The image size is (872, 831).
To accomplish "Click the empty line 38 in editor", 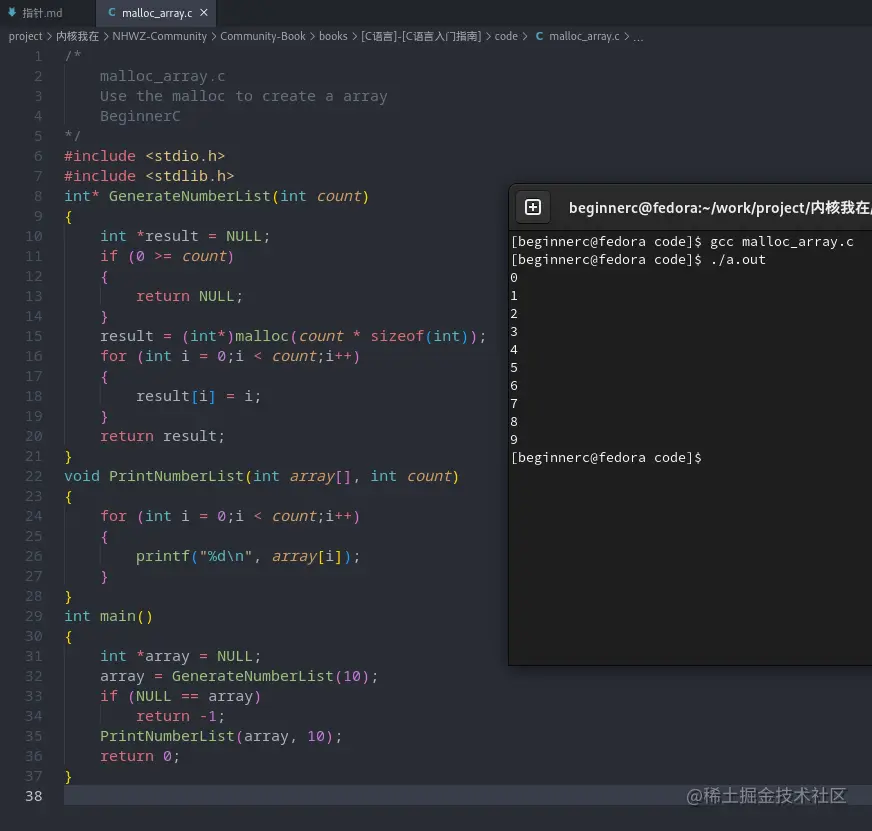I will click(467, 796).
